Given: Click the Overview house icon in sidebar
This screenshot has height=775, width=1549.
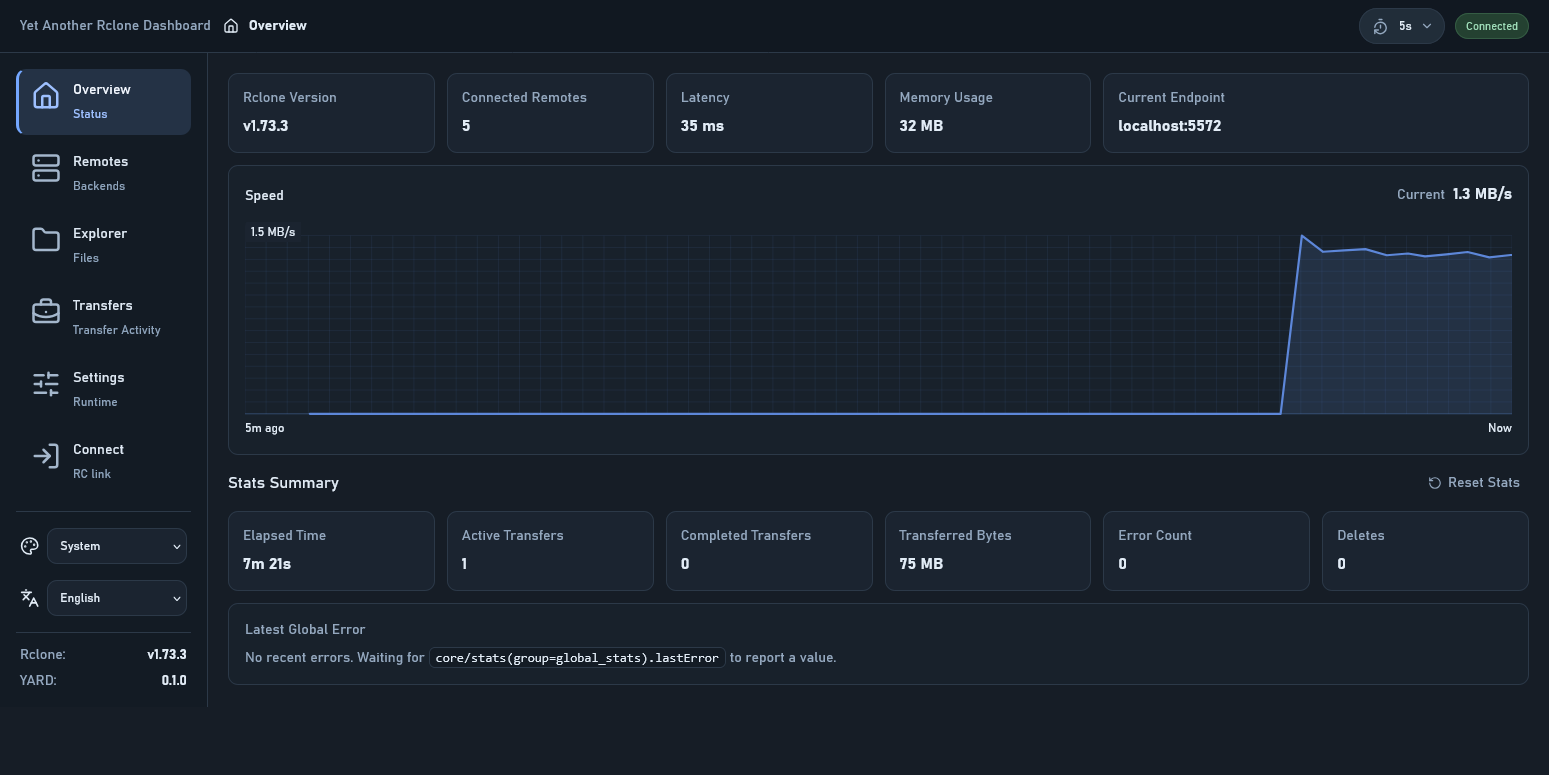Looking at the screenshot, I should pyautogui.click(x=46, y=96).
